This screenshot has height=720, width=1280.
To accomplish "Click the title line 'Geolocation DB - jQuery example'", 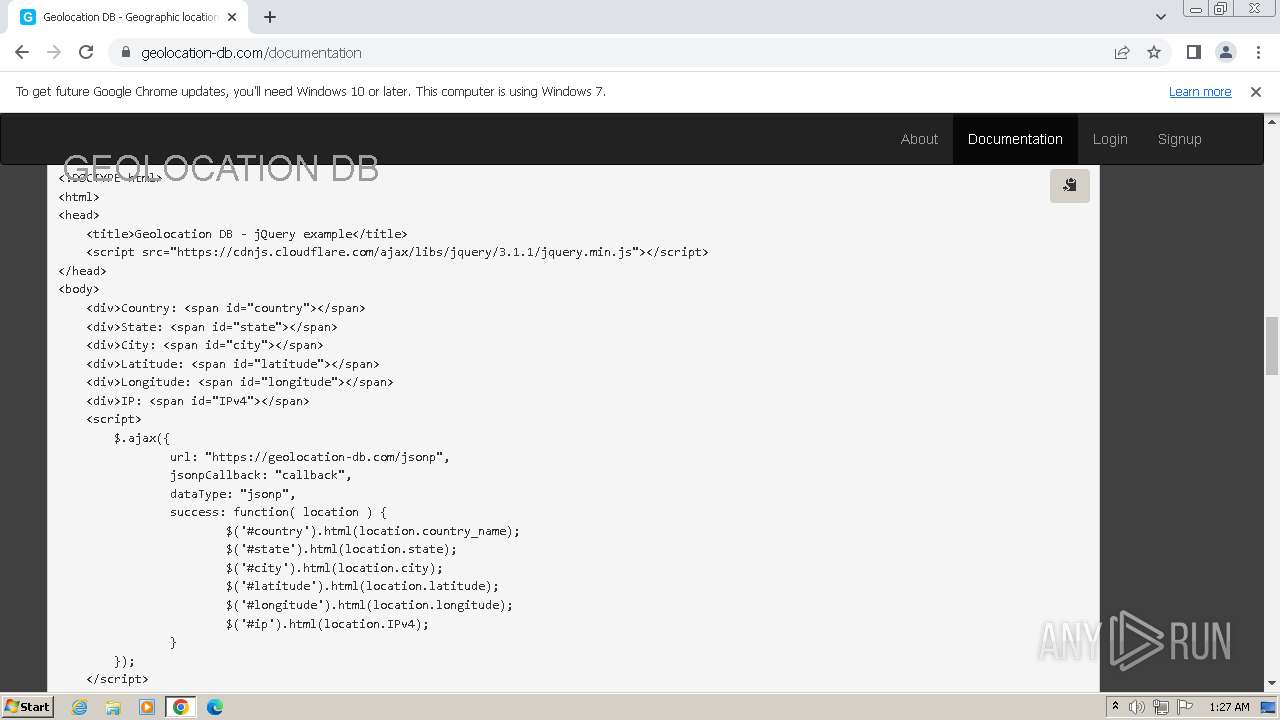I will (247, 234).
